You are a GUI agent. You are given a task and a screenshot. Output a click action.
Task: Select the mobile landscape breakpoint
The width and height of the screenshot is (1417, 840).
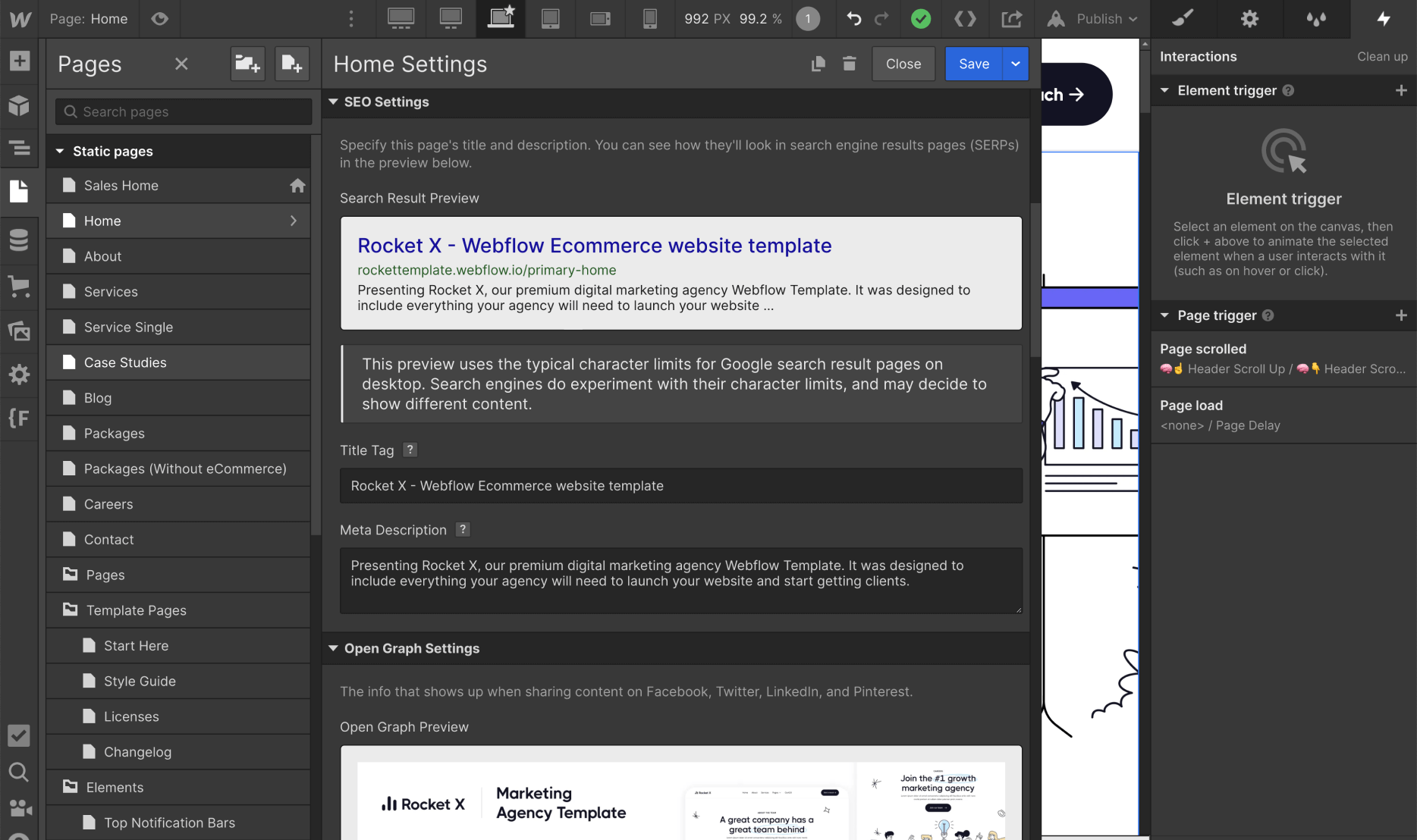click(601, 19)
